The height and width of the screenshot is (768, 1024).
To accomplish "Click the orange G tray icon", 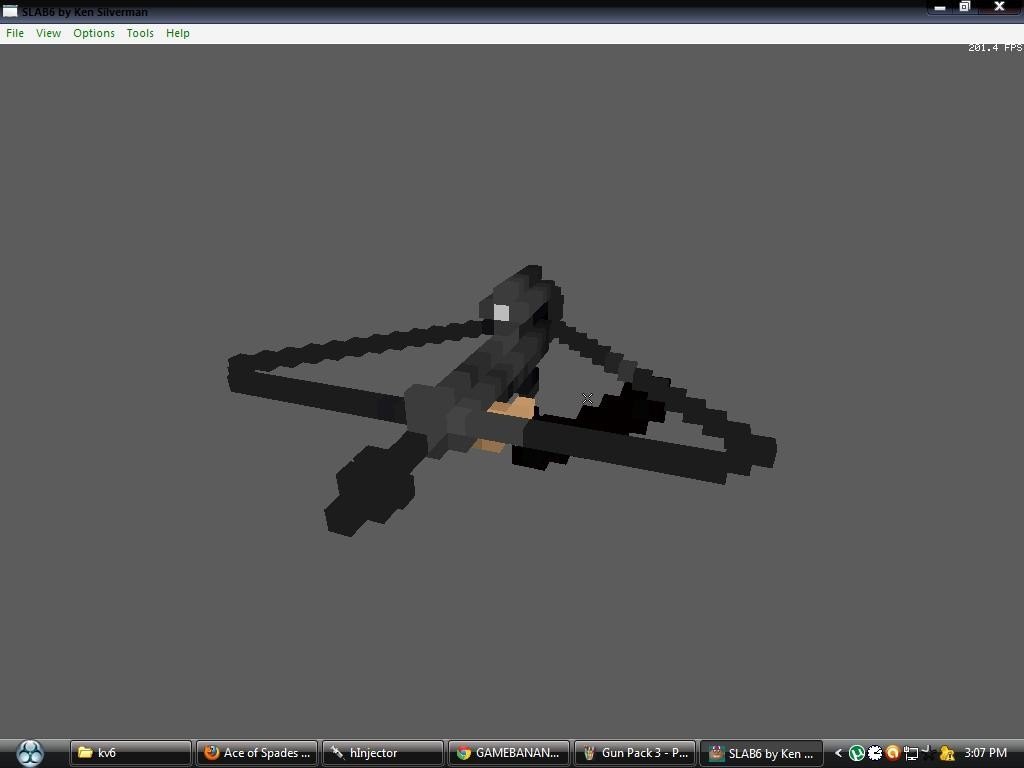I will 892,753.
